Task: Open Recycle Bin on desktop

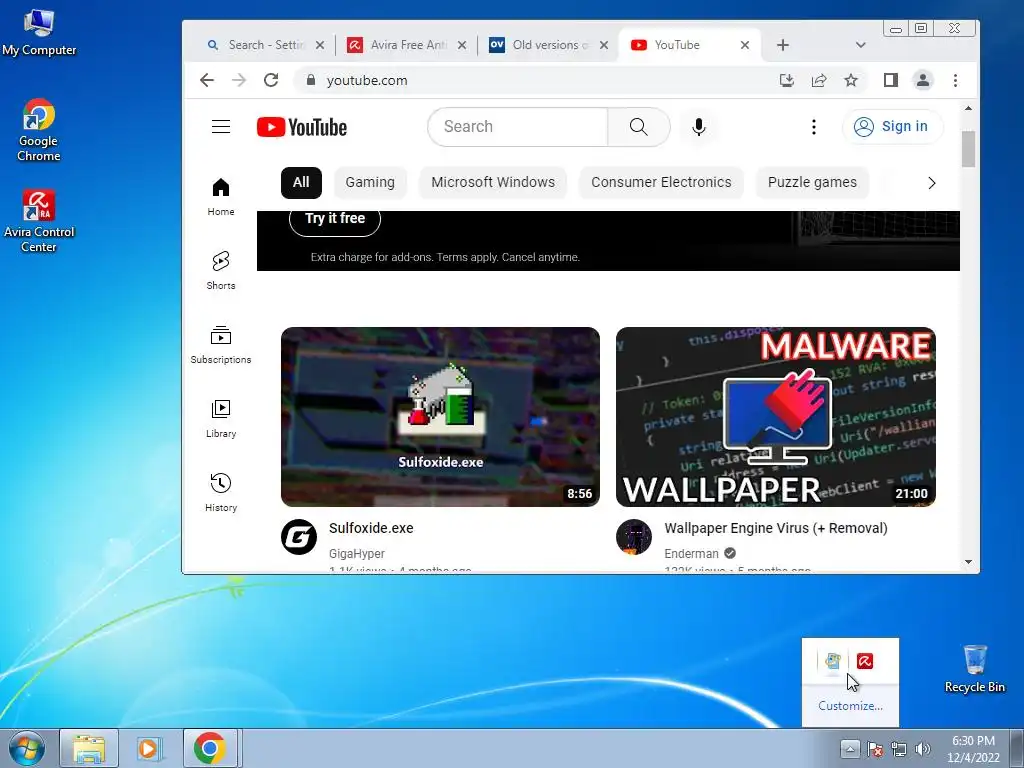Action: point(974,669)
